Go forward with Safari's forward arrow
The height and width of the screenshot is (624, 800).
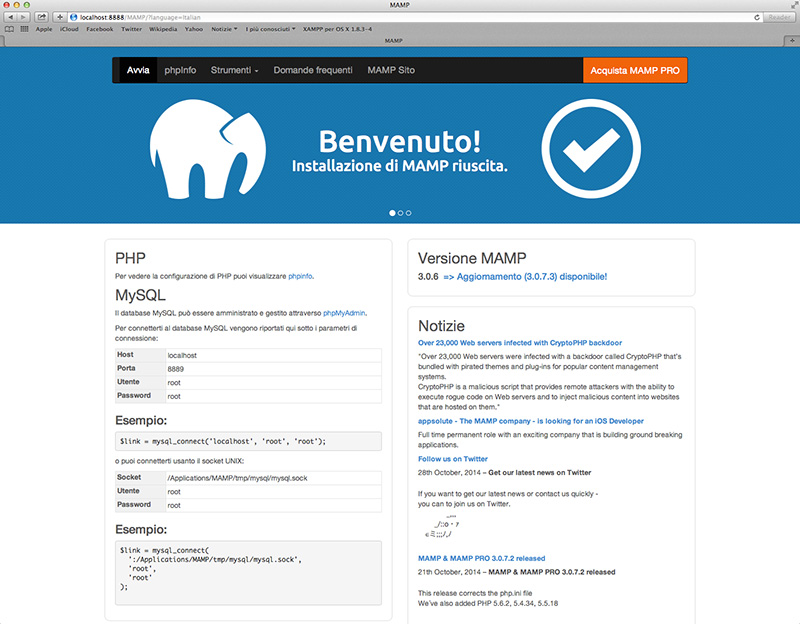pos(23,17)
